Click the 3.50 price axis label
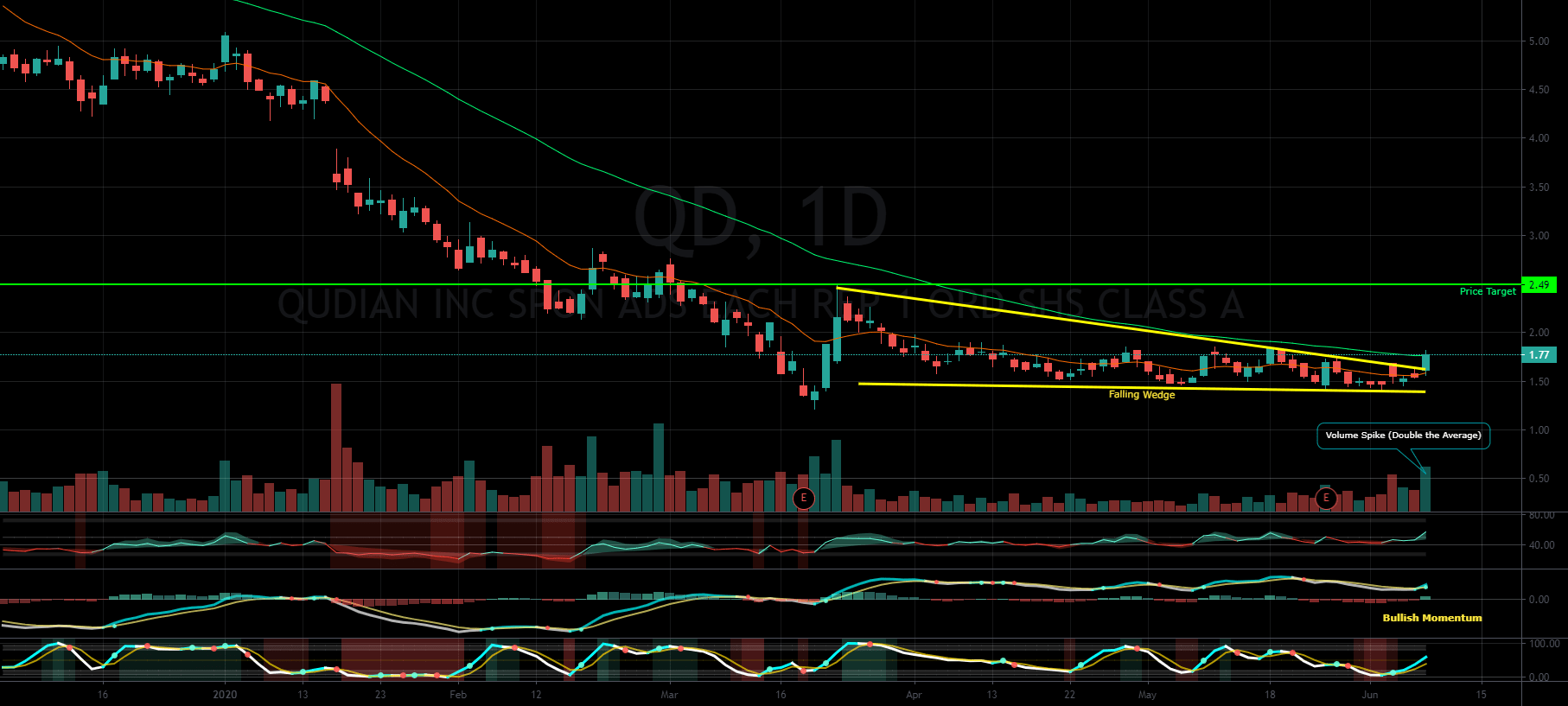This screenshot has width=1568, height=706. coord(1539,188)
